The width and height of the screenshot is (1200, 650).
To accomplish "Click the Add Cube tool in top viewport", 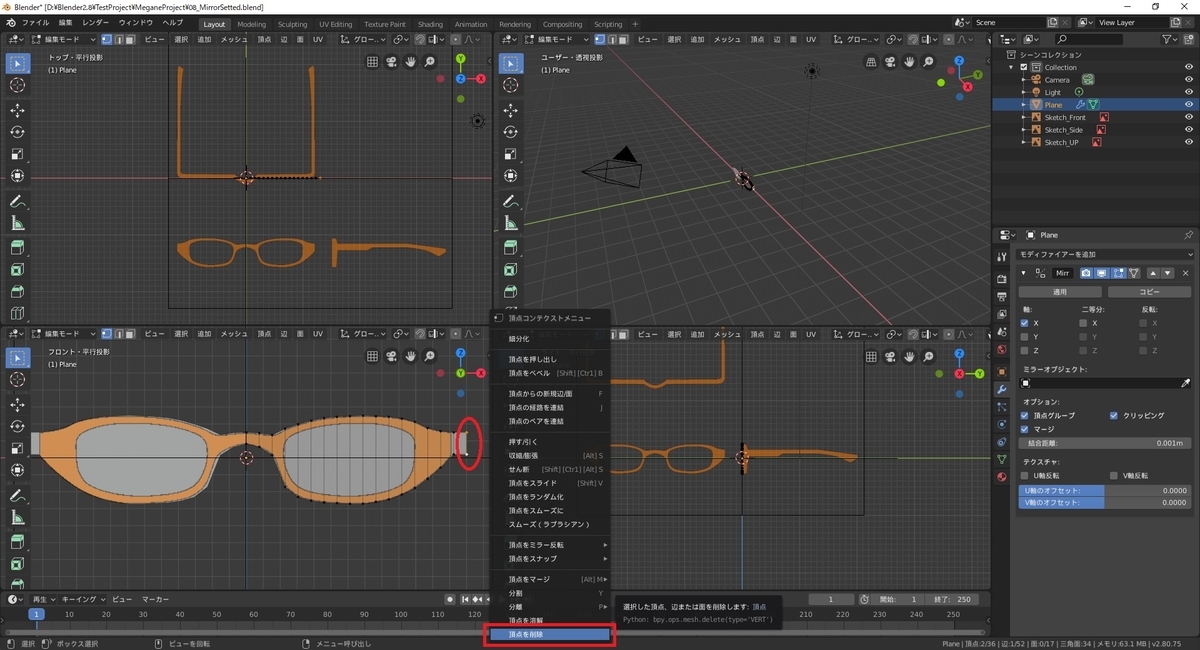I will (17, 247).
